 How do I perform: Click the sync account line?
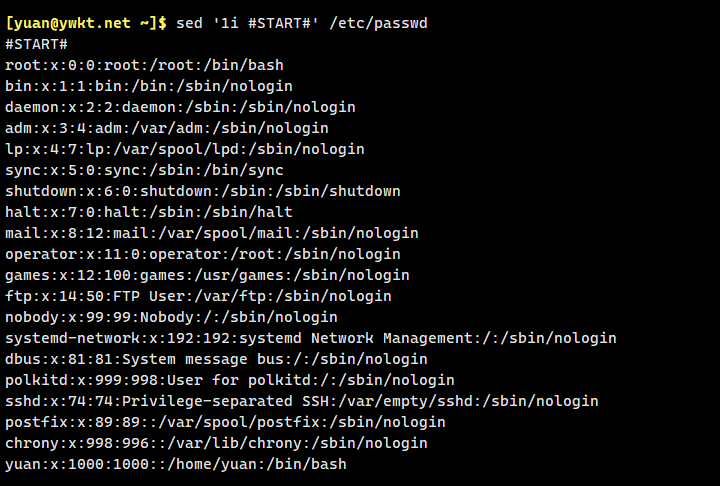click(x=144, y=170)
